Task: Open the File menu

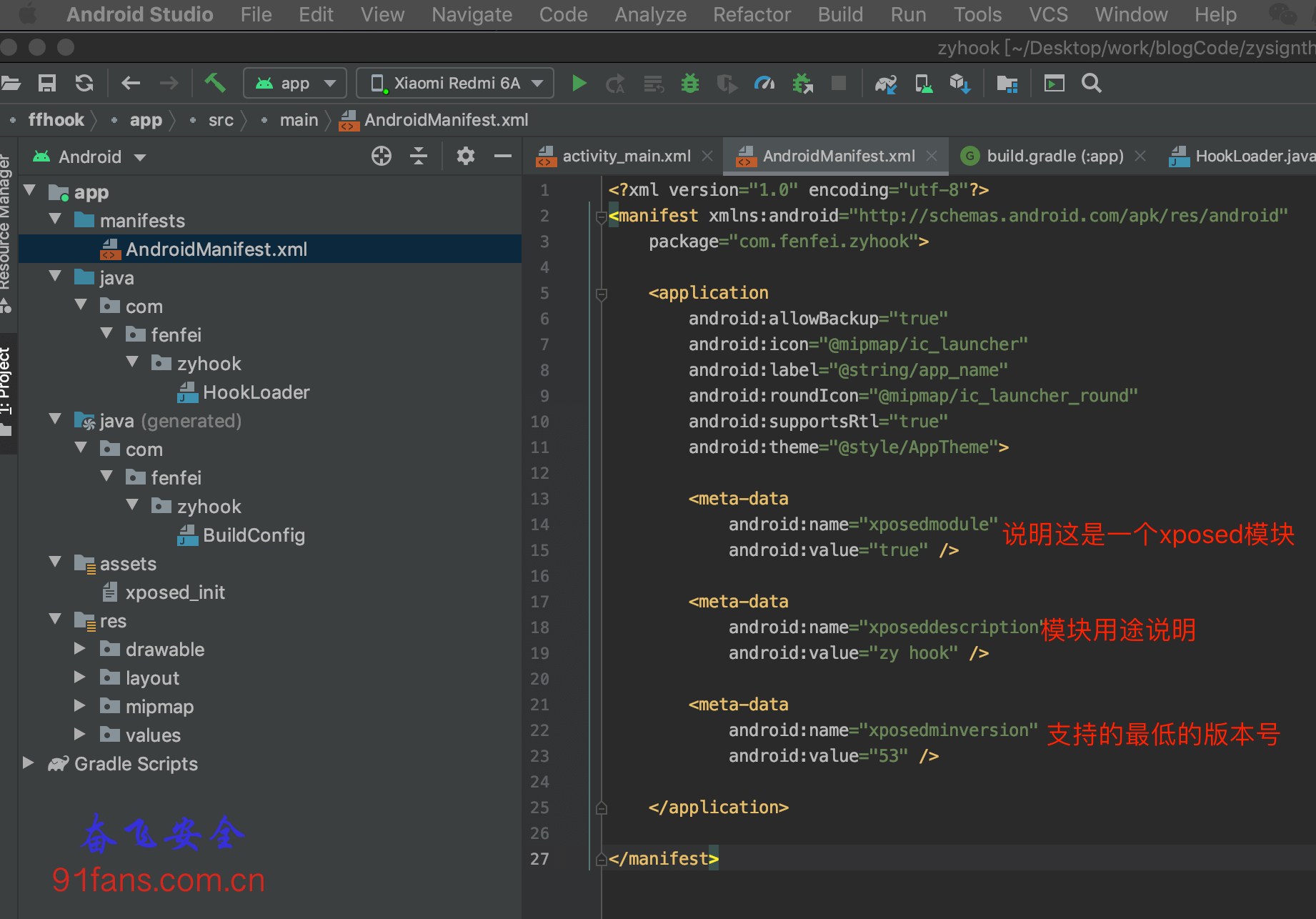Action: click(256, 14)
